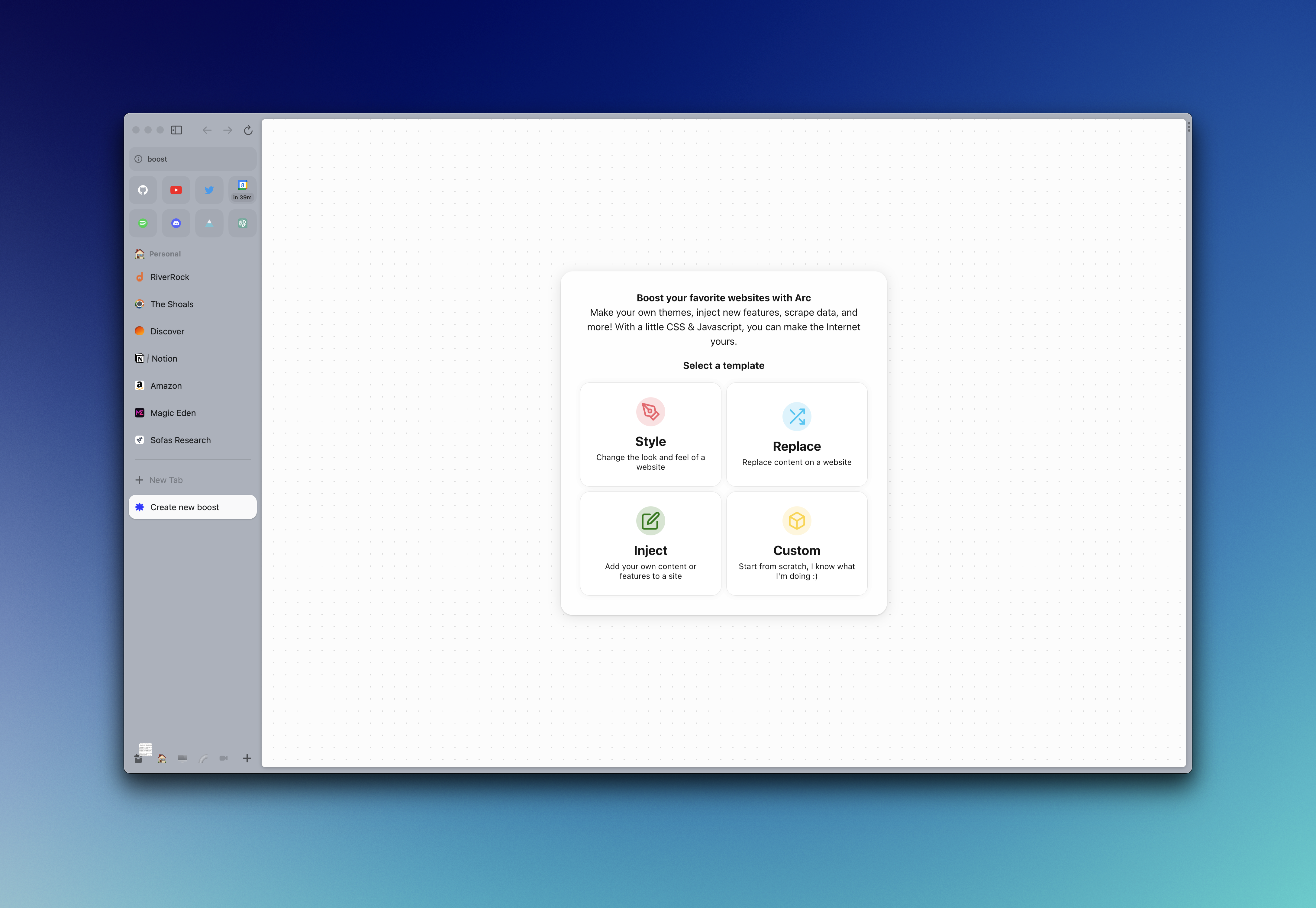
Task: Open the Magic Eden pinned tab
Action: pyautogui.click(x=193, y=413)
